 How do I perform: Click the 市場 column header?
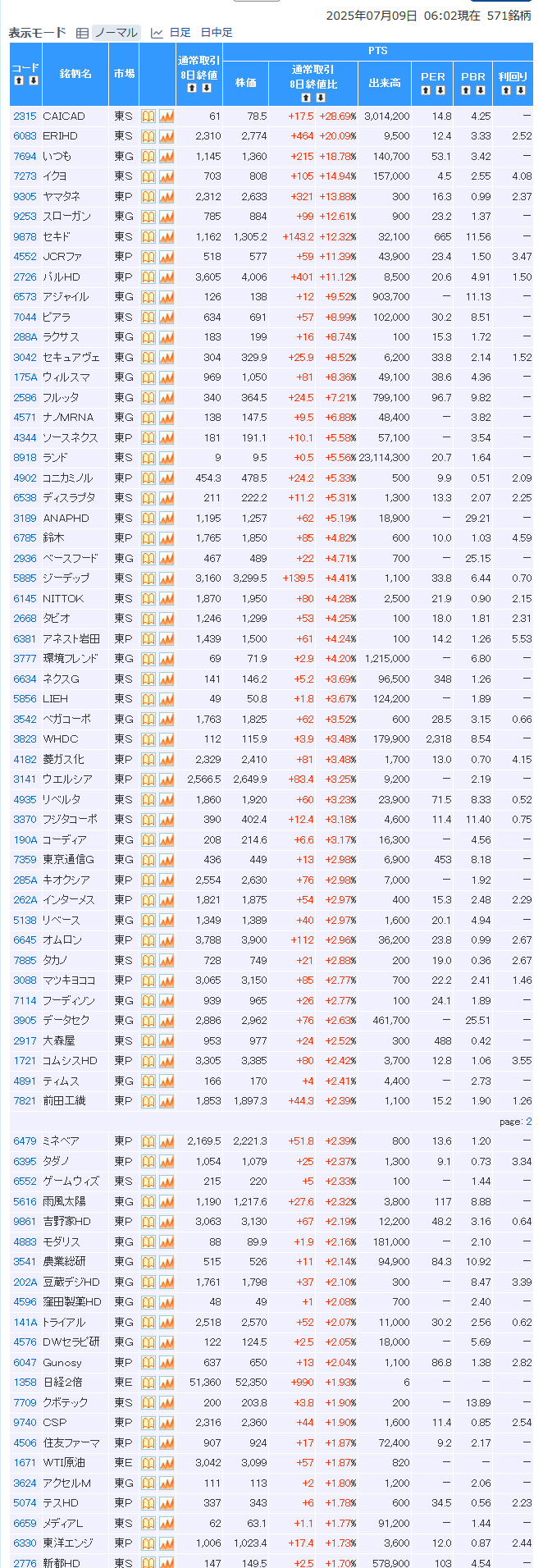pyautogui.click(x=124, y=74)
